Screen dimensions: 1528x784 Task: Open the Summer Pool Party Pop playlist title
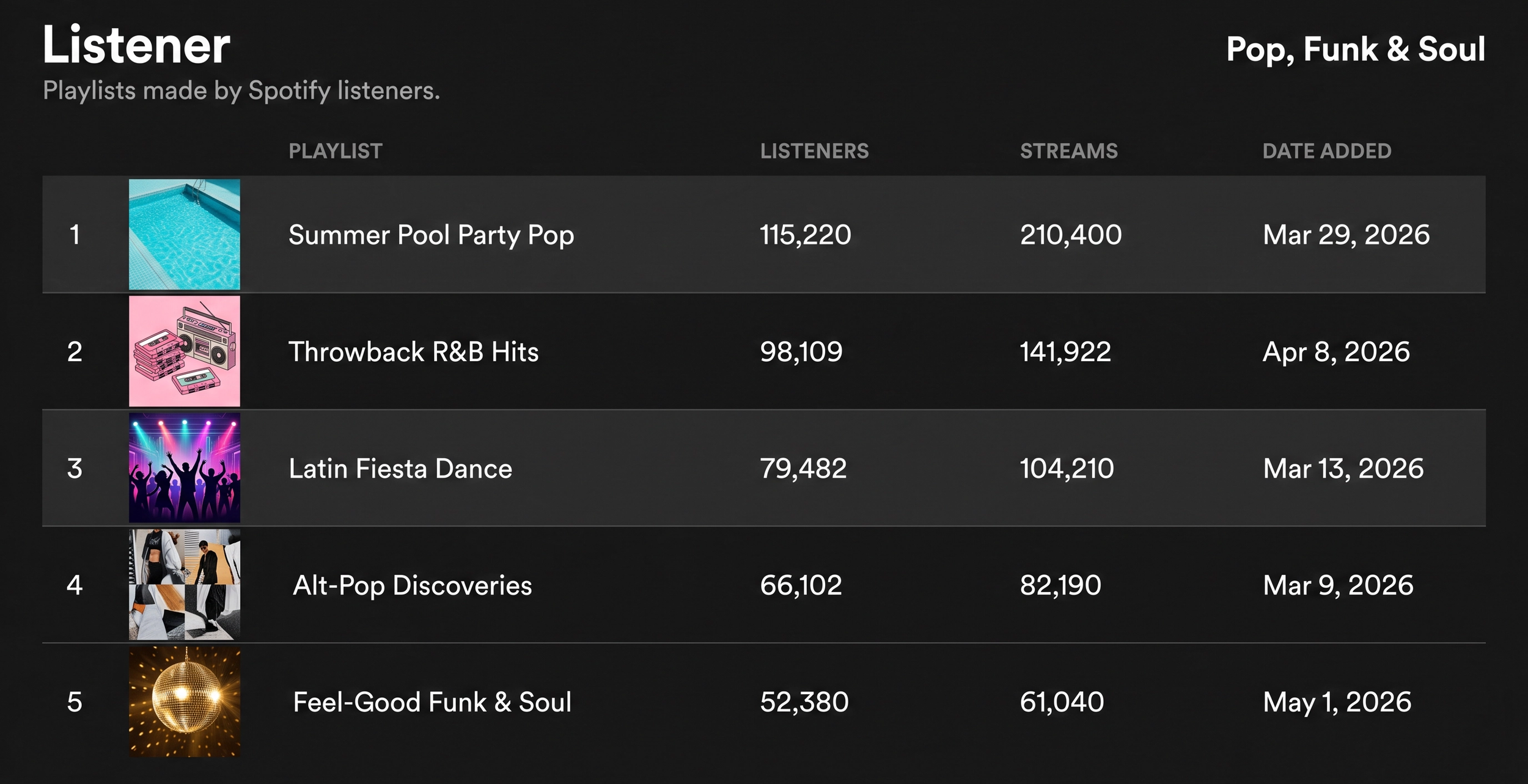tap(432, 236)
